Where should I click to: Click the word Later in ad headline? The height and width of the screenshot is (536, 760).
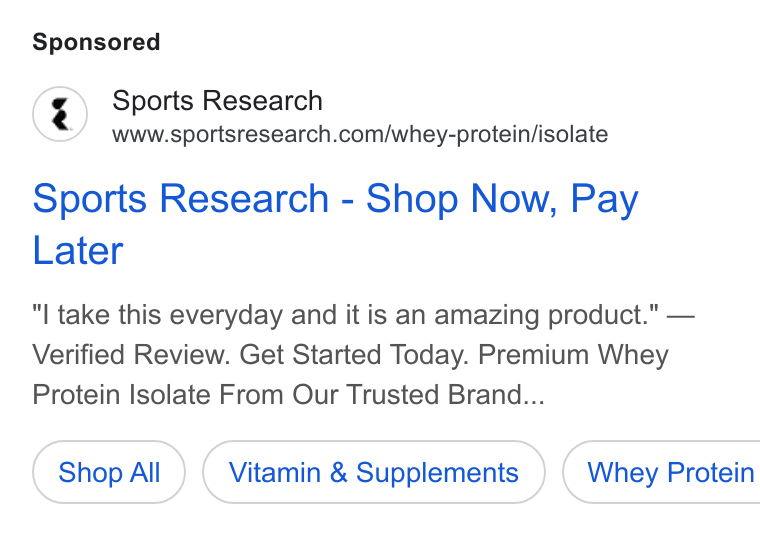coord(78,251)
